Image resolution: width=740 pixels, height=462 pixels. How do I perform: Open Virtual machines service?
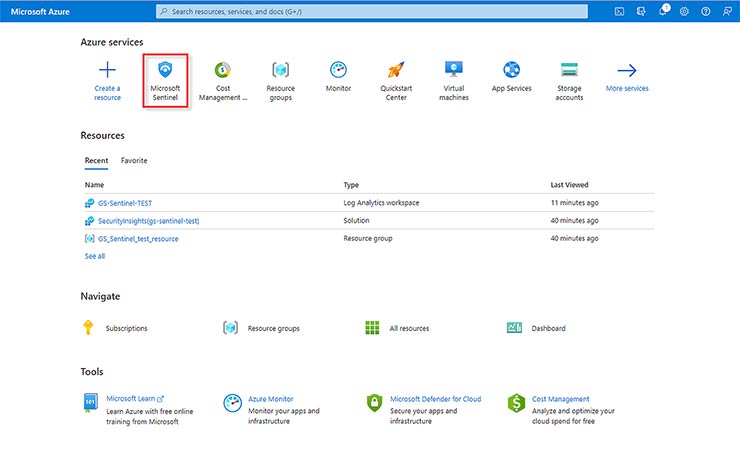click(x=454, y=71)
